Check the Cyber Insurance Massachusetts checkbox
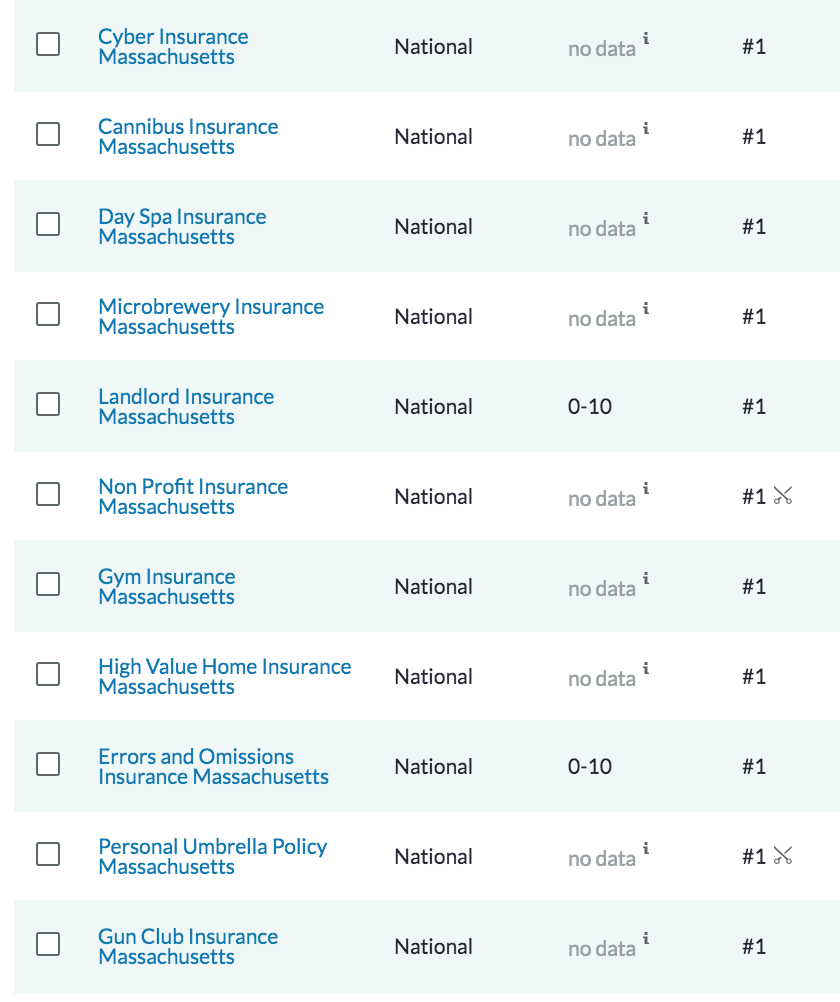This screenshot has width=840, height=1002. [x=48, y=44]
